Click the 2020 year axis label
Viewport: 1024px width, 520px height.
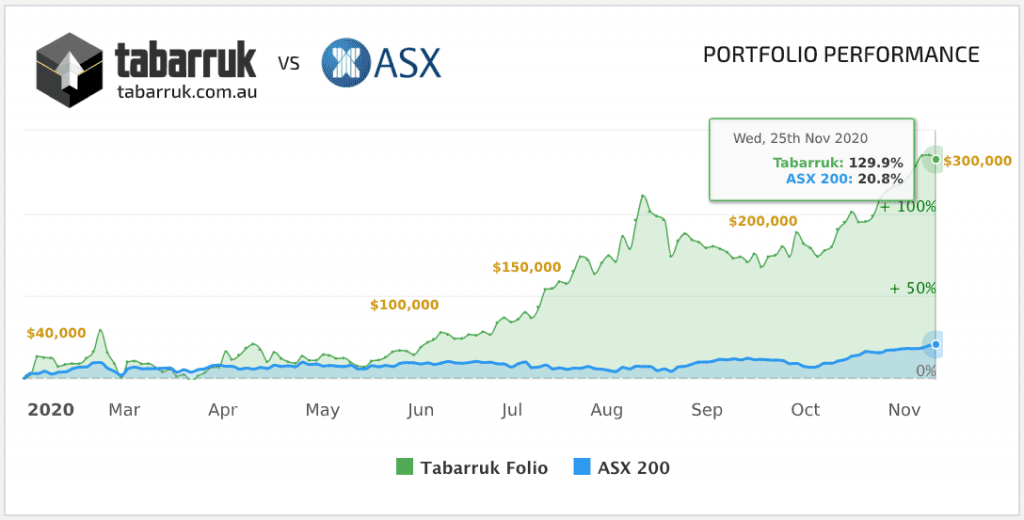[51, 410]
